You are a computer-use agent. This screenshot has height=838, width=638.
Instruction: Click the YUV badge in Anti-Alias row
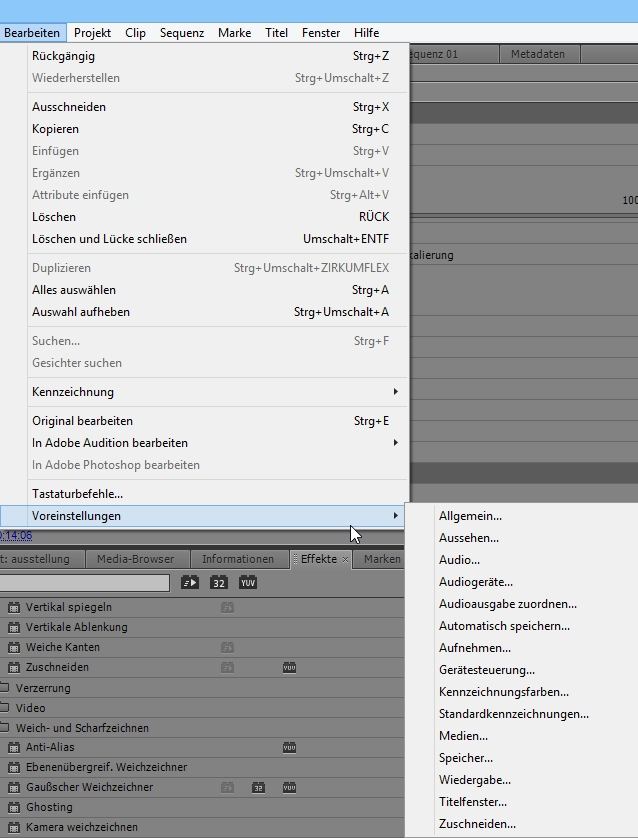tap(289, 747)
